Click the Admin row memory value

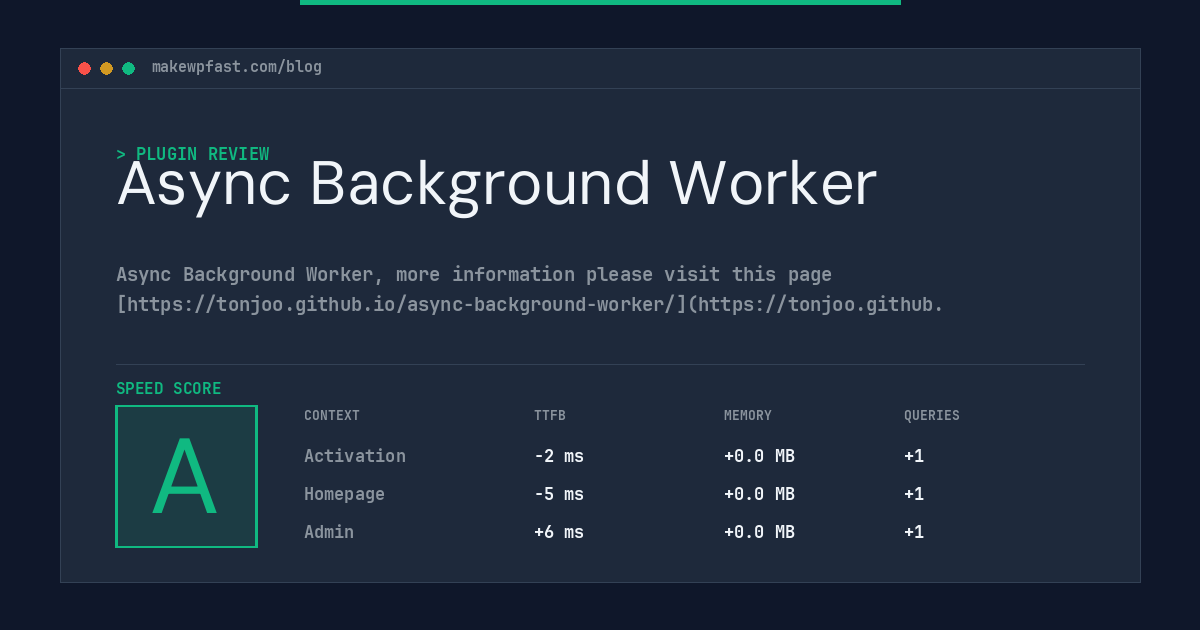pos(759,532)
